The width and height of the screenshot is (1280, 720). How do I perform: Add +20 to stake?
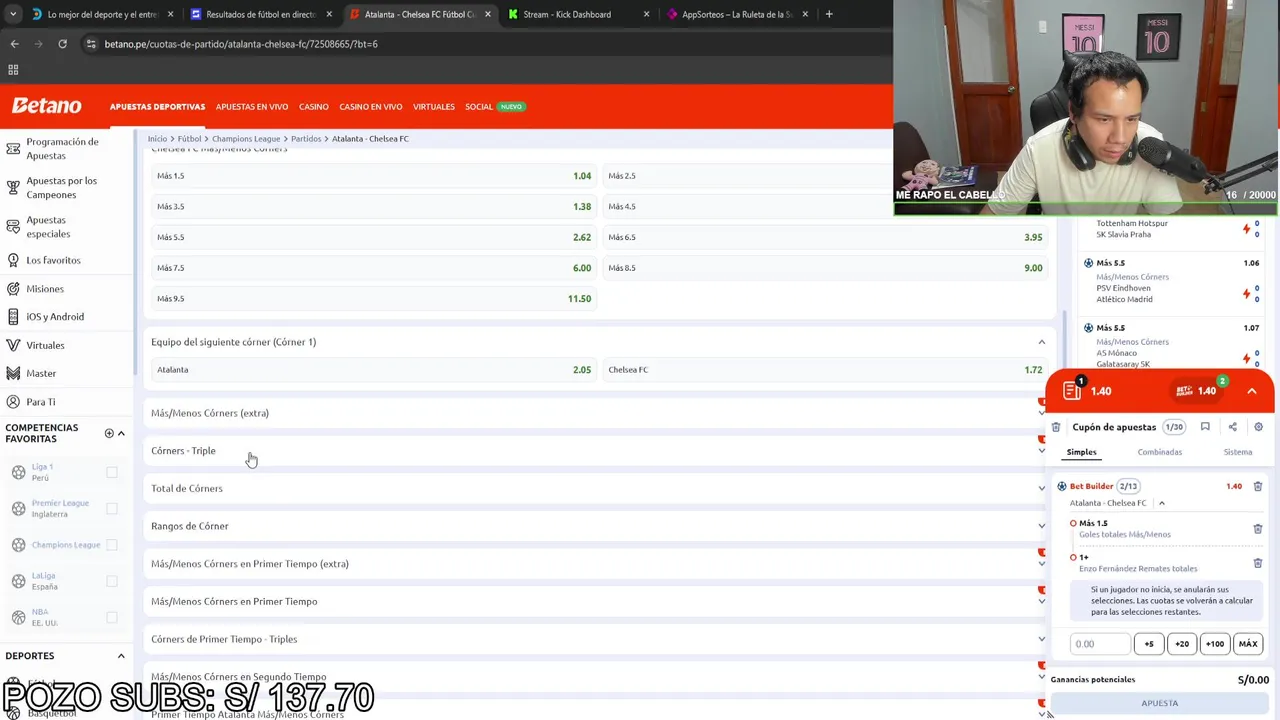click(x=1182, y=644)
